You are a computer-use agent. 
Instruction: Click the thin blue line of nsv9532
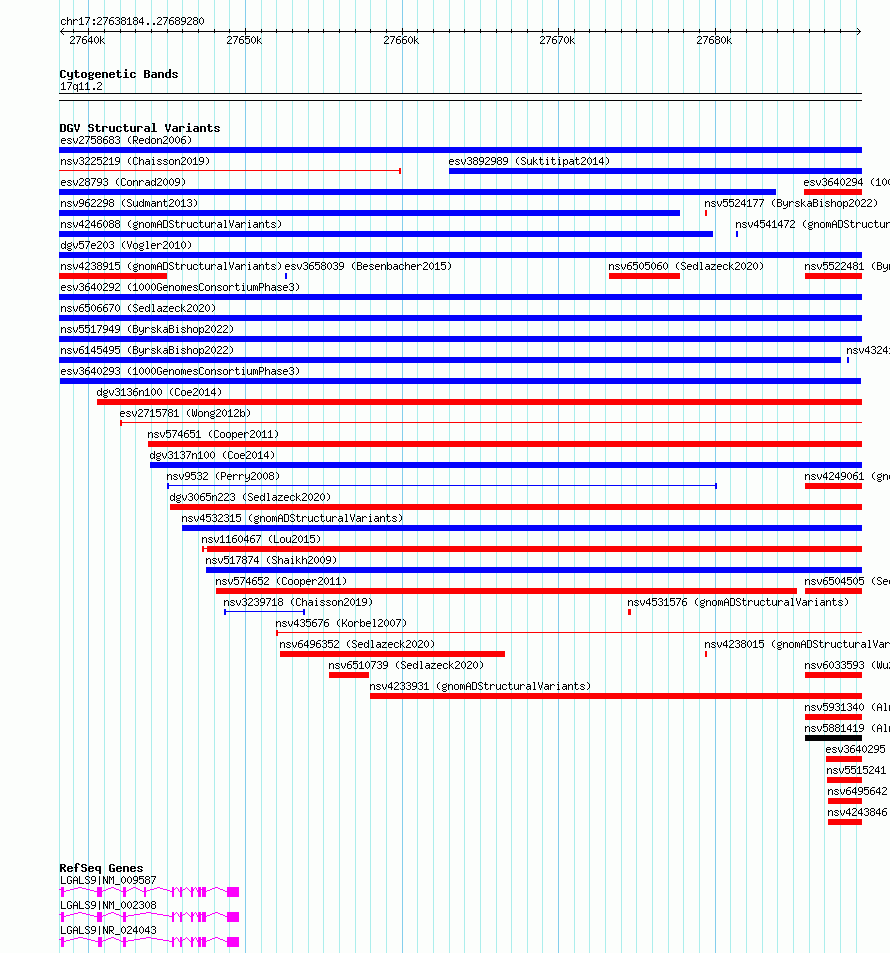442,486
